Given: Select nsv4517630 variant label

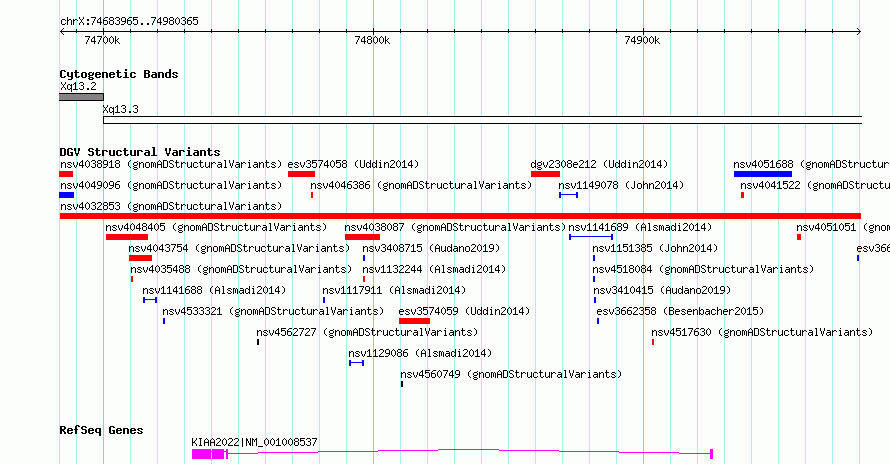Looking at the screenshot, I should [762, 333].
